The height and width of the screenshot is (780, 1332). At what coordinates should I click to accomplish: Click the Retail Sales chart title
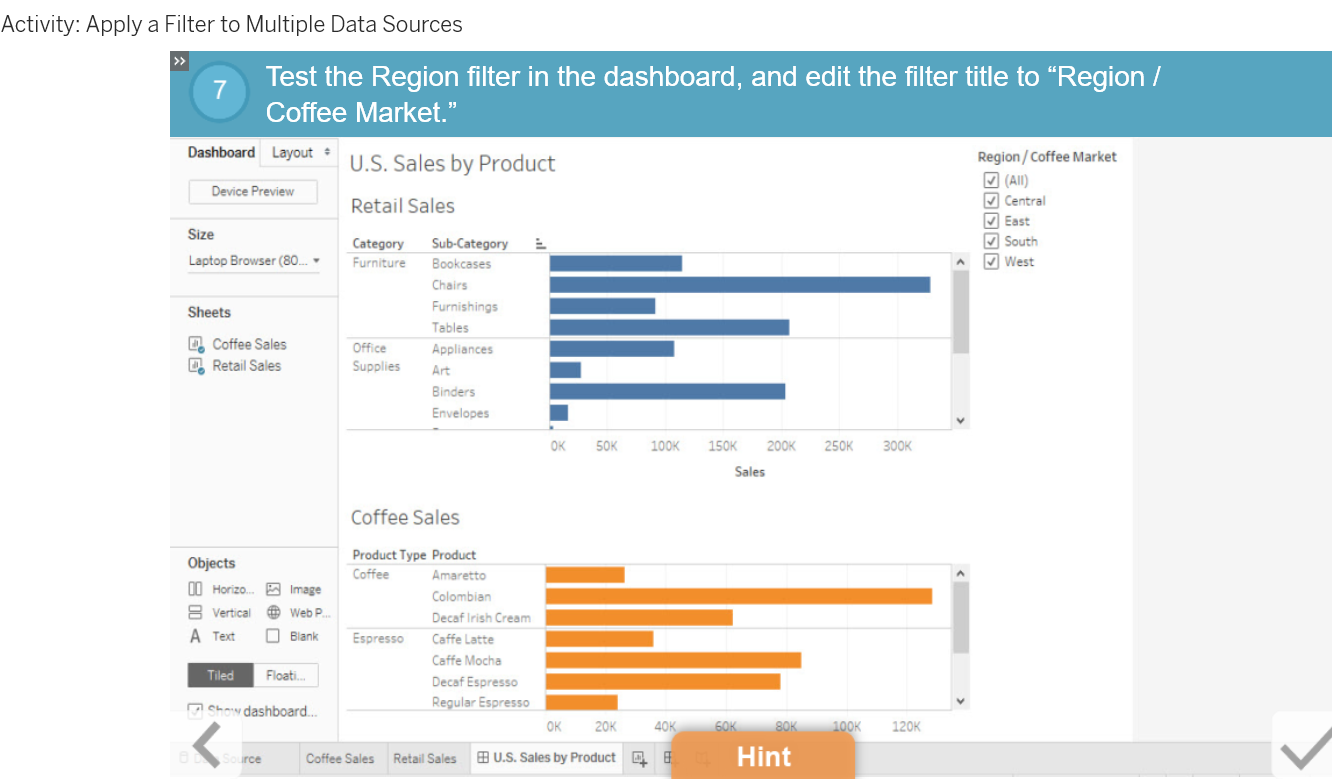coord(402,206)
